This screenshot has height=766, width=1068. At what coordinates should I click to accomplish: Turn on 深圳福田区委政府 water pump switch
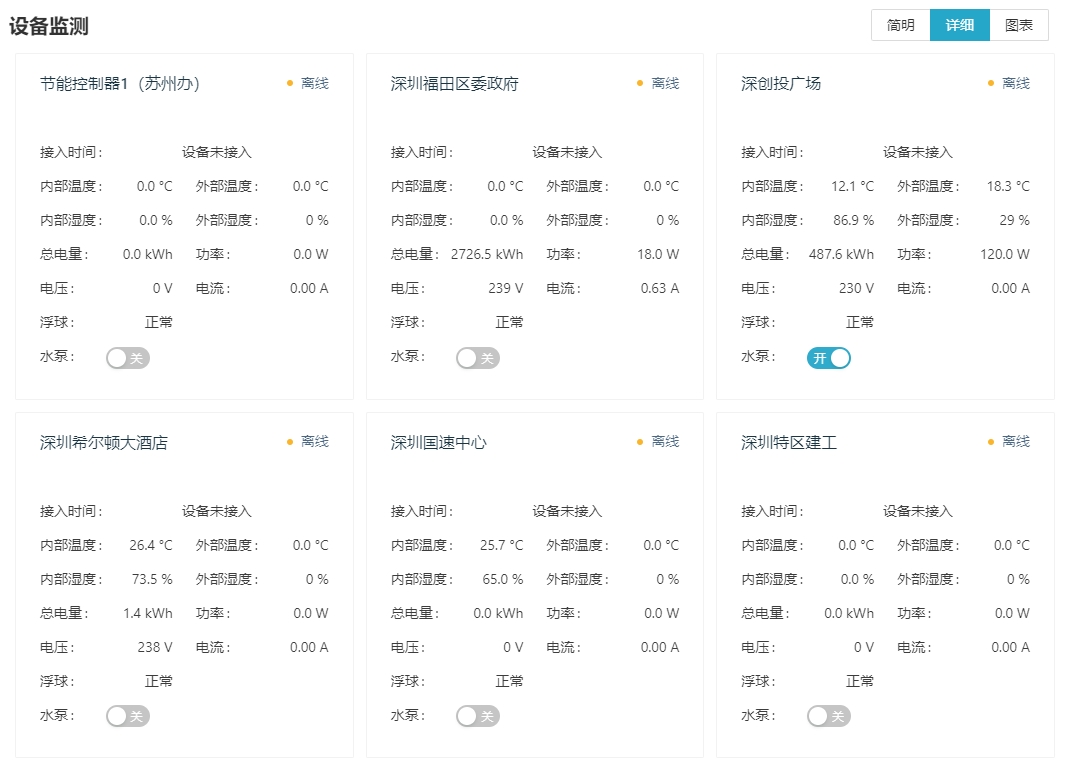[x=478, y=358]
